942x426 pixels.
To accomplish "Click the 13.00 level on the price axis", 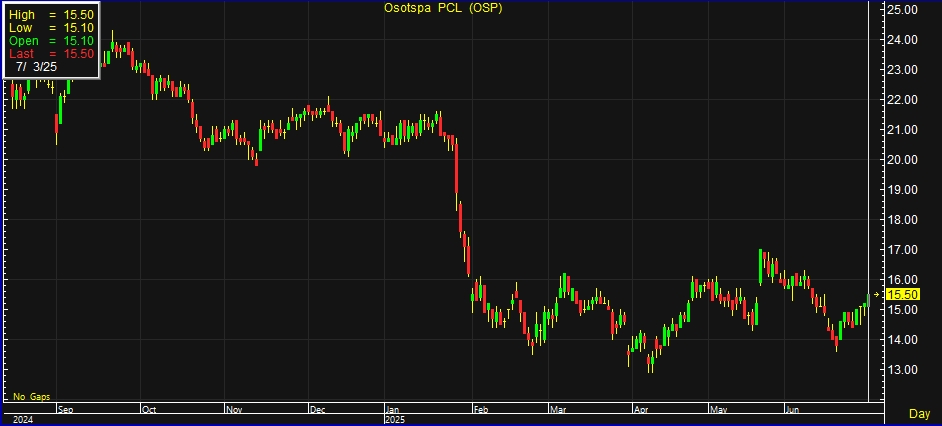I will (x=903, y=370).
